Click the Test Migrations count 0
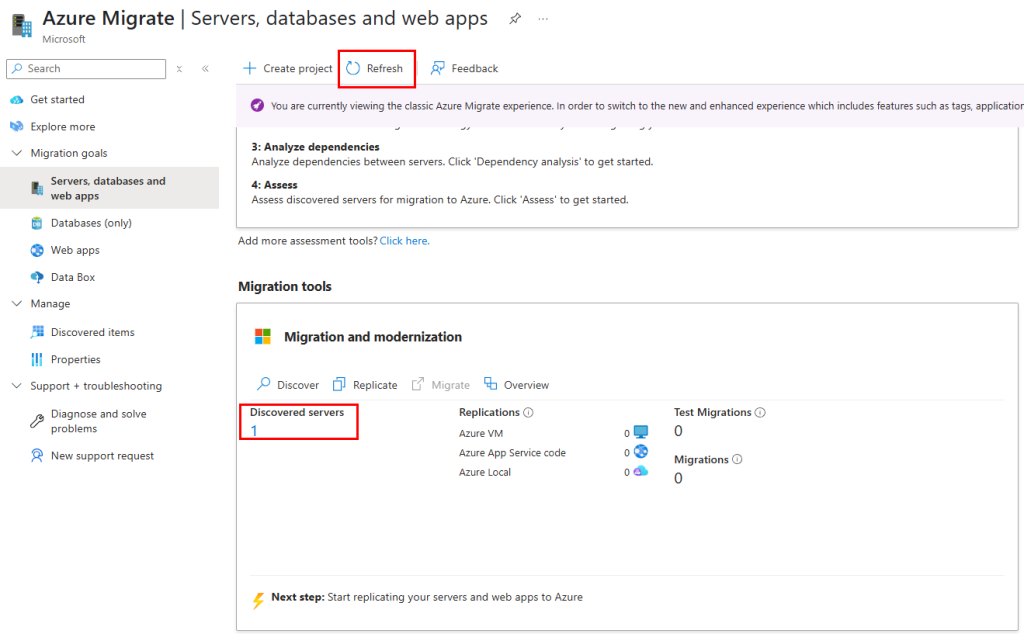The image size is (1024, 634). point(679,431)
